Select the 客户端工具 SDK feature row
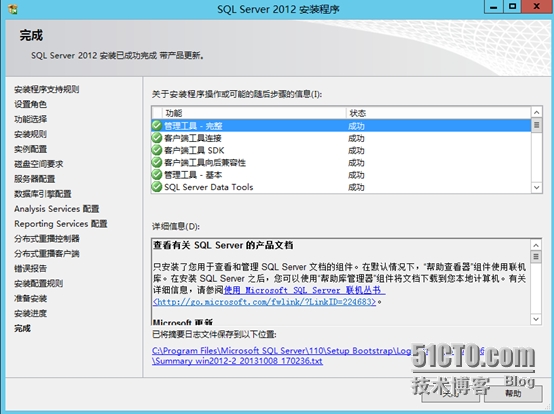Viewport: 554px width, 414px height. point(341,150)
